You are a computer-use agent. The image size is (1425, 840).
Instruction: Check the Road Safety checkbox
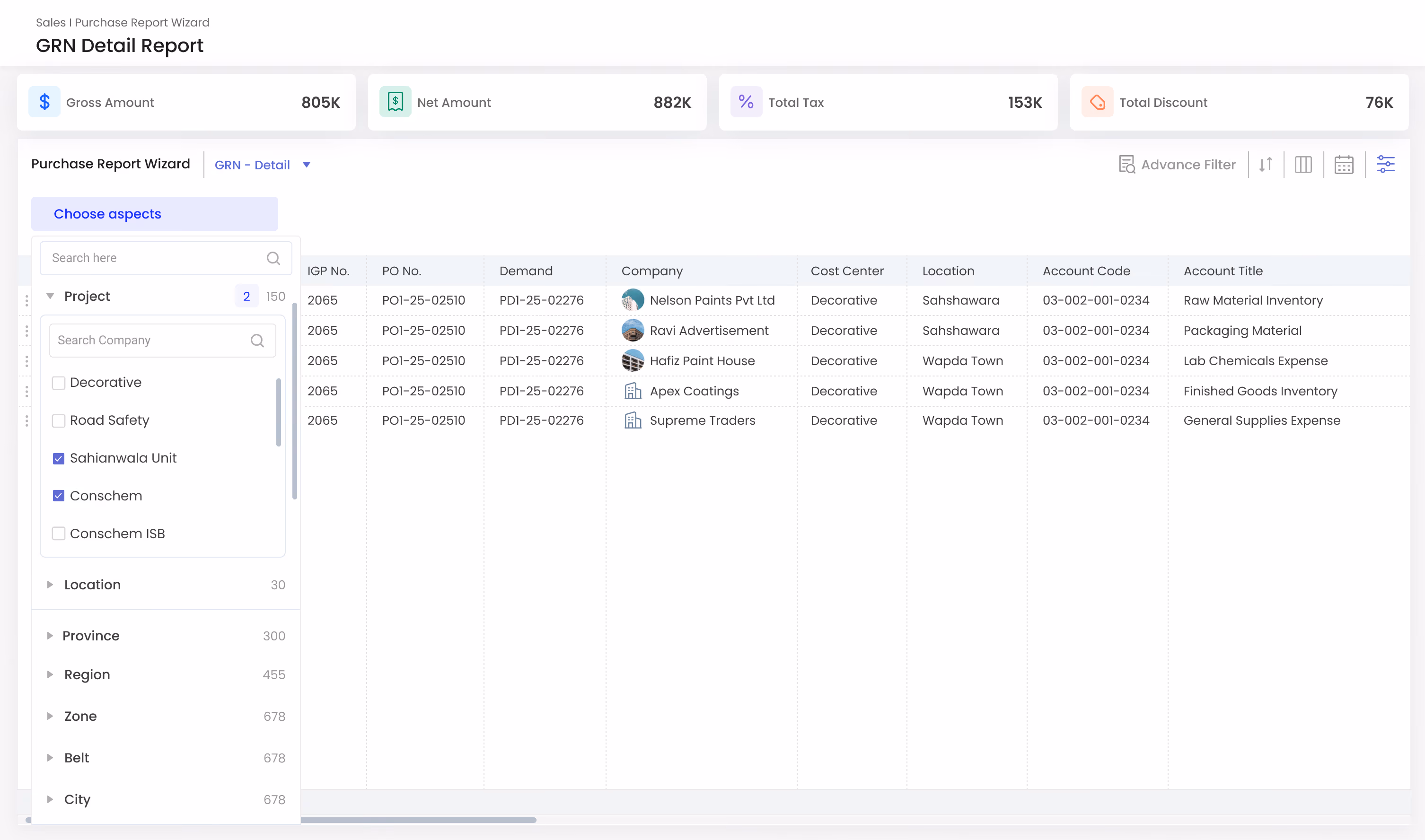click(x=58, y=421)
